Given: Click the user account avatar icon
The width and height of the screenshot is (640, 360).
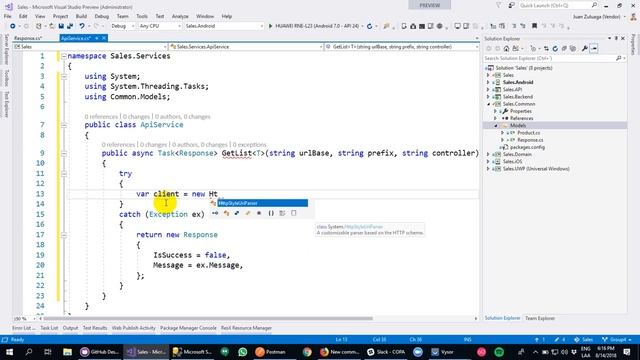Looking at the screenshot, I should tap(633, 17).
